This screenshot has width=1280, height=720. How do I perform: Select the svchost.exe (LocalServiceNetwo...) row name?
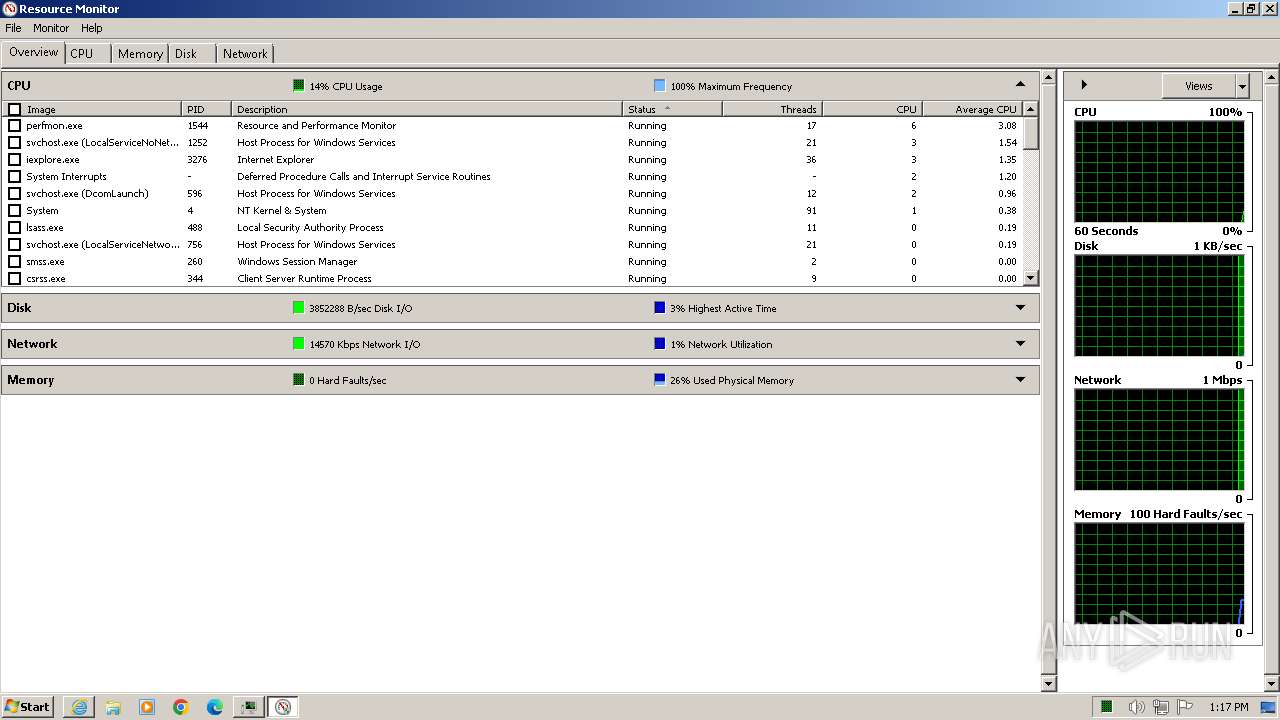tap(103, 245)
